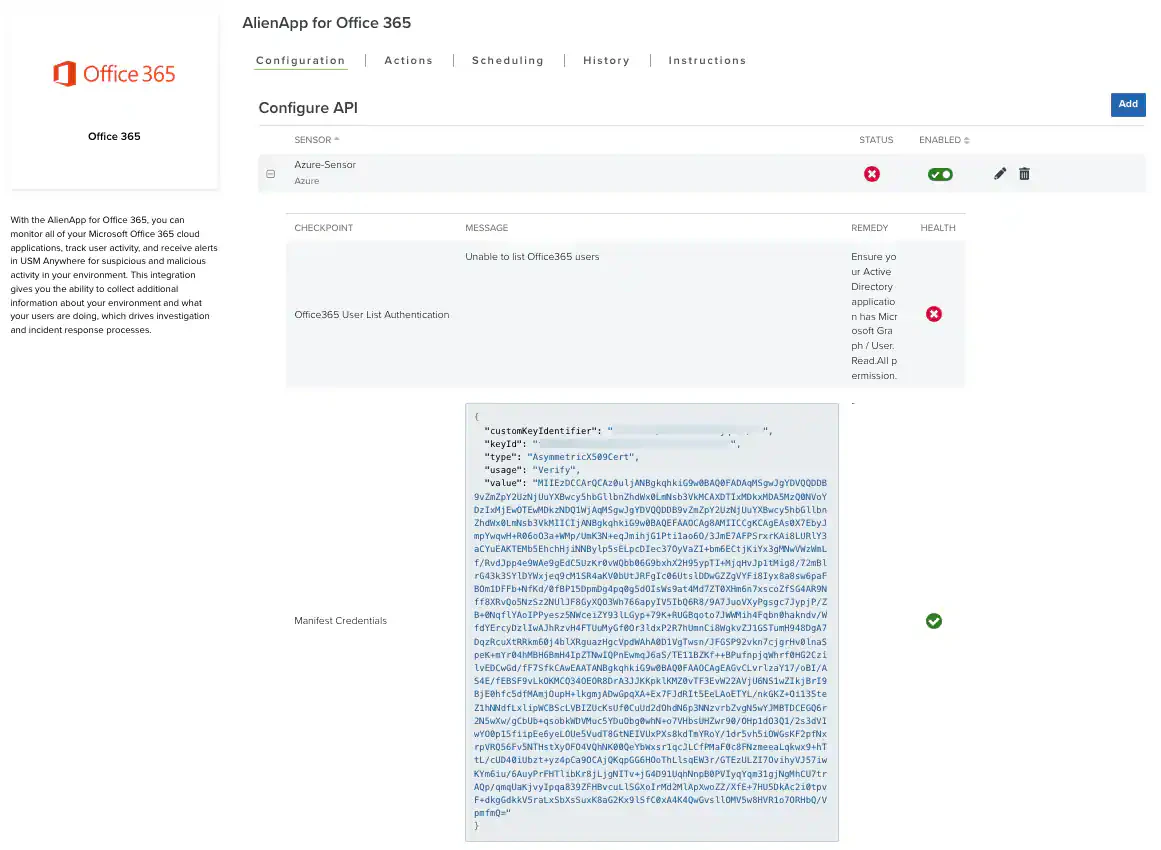This screenshot has height=850, width=1161.
Task: Open the Configuration tab
Action: [301, 61]
